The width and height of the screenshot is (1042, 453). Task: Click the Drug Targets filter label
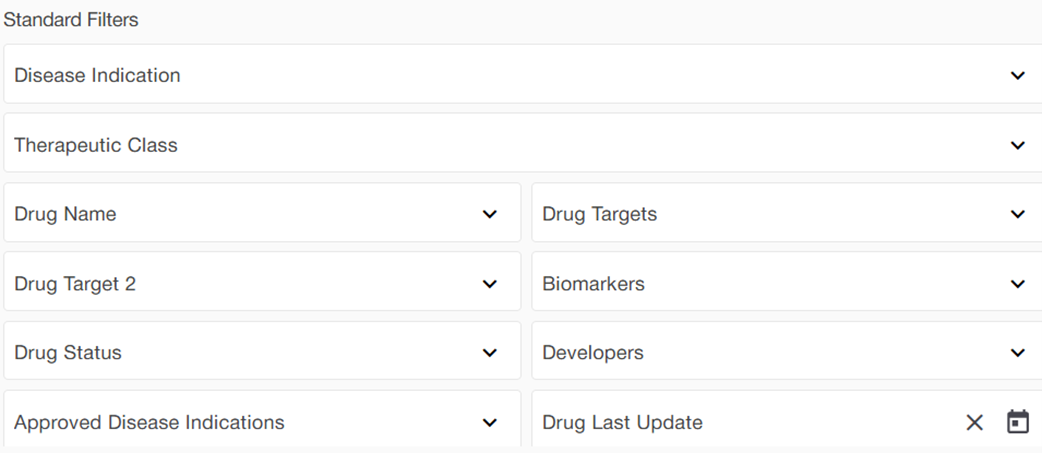(599, 214)
